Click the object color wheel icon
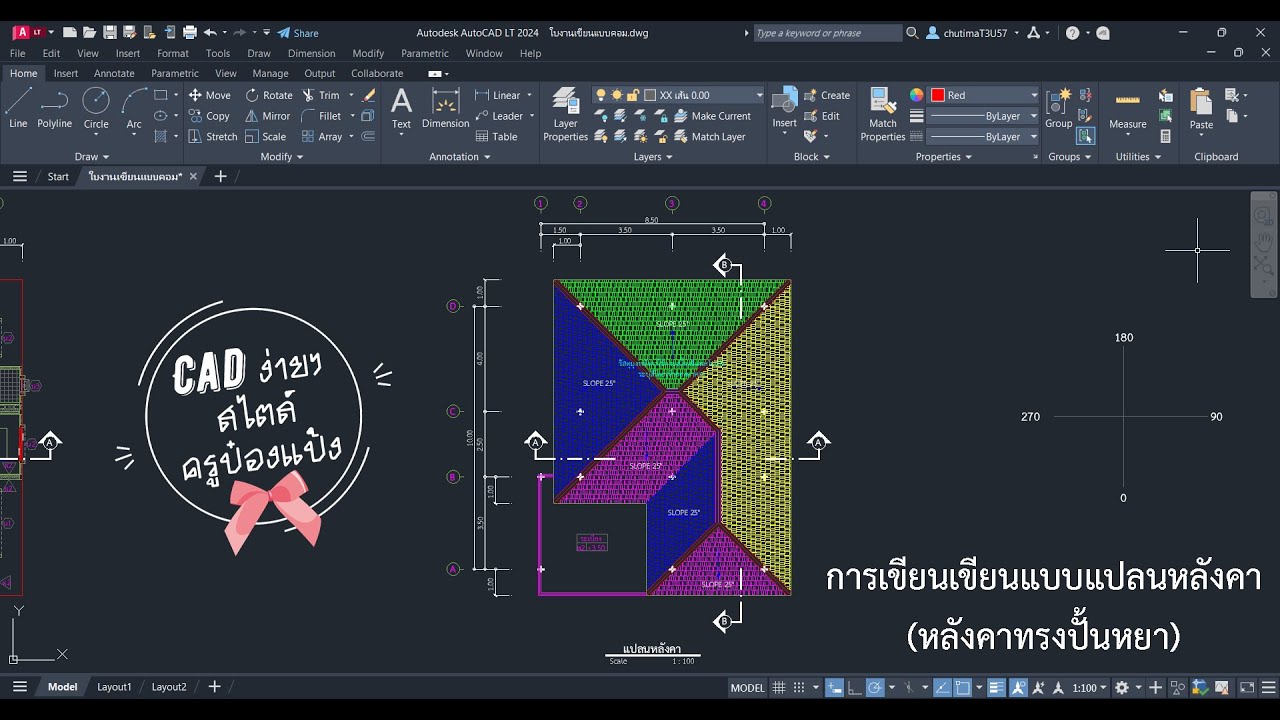Image resolution: width=1280 pixels, height=720 pixels. (x=917, y=95)
